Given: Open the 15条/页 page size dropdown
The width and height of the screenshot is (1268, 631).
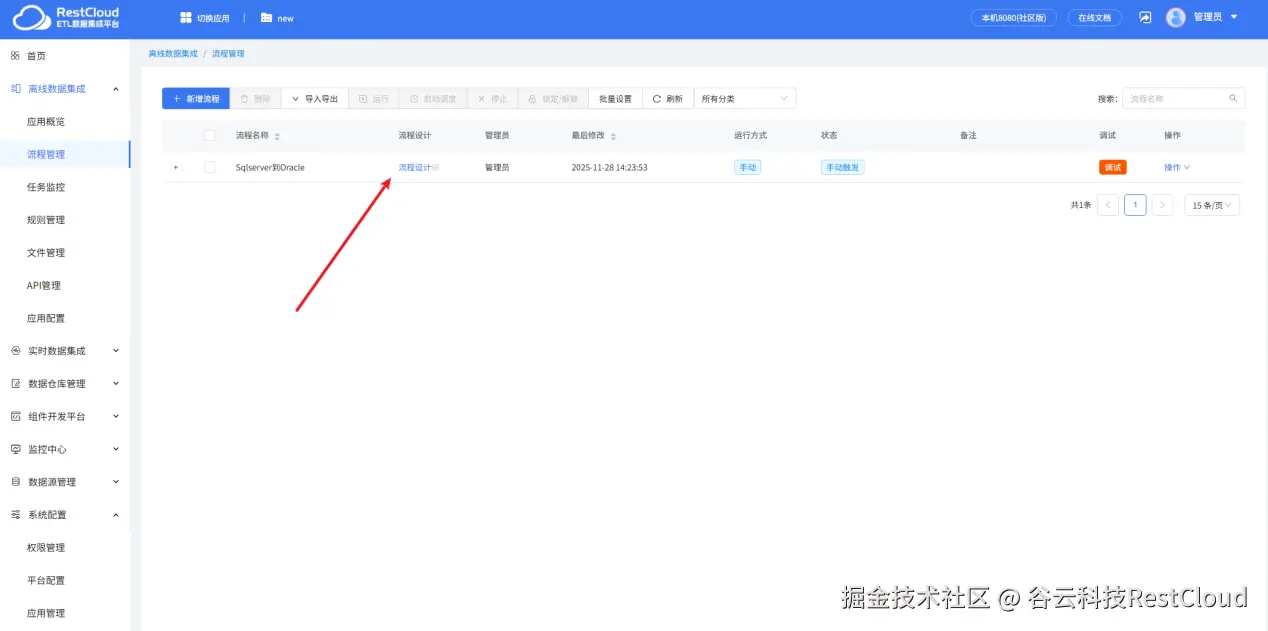Looking at the screenshot, I should pyautogui.click(x=1212, y=205).
